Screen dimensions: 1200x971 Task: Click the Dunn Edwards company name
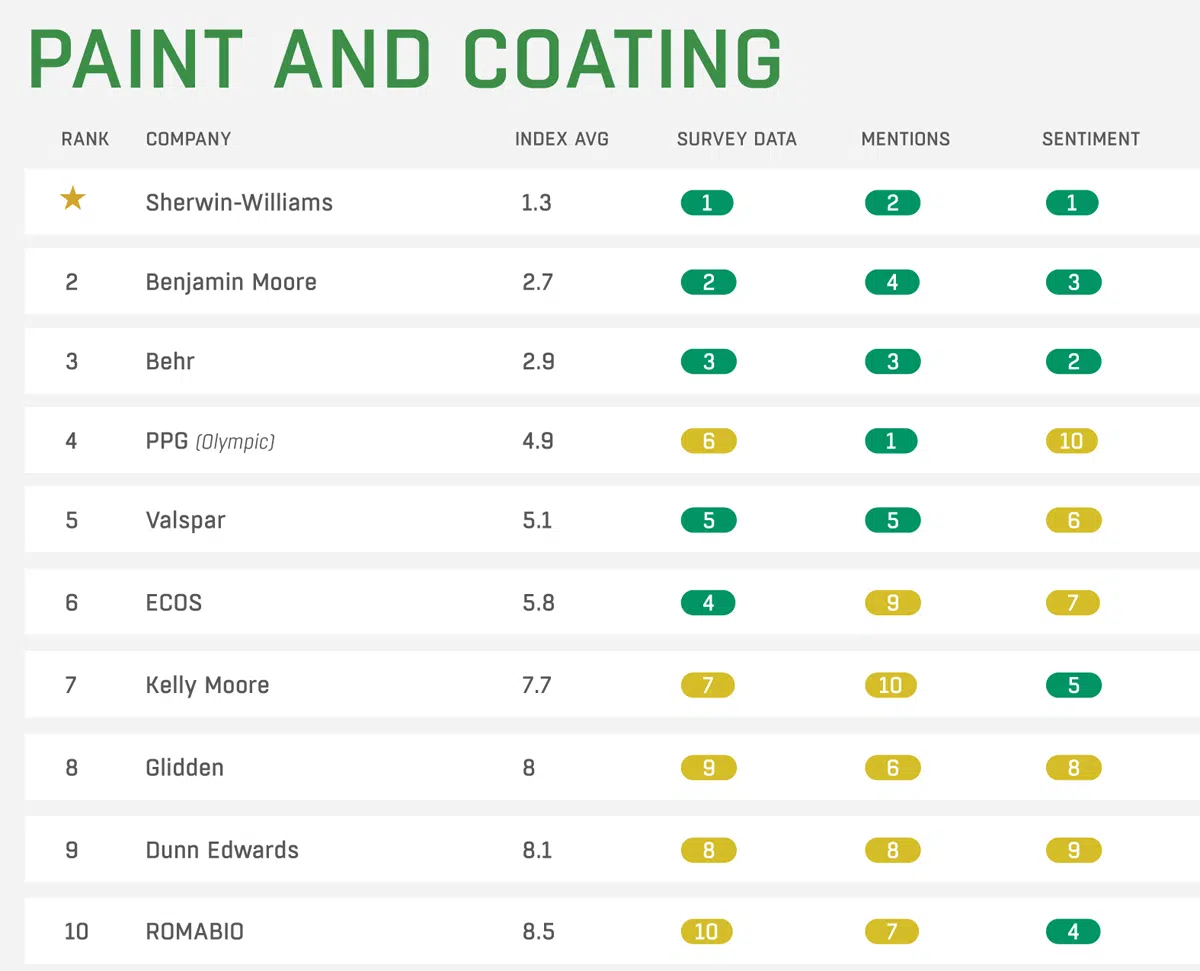tap(222, 850)
